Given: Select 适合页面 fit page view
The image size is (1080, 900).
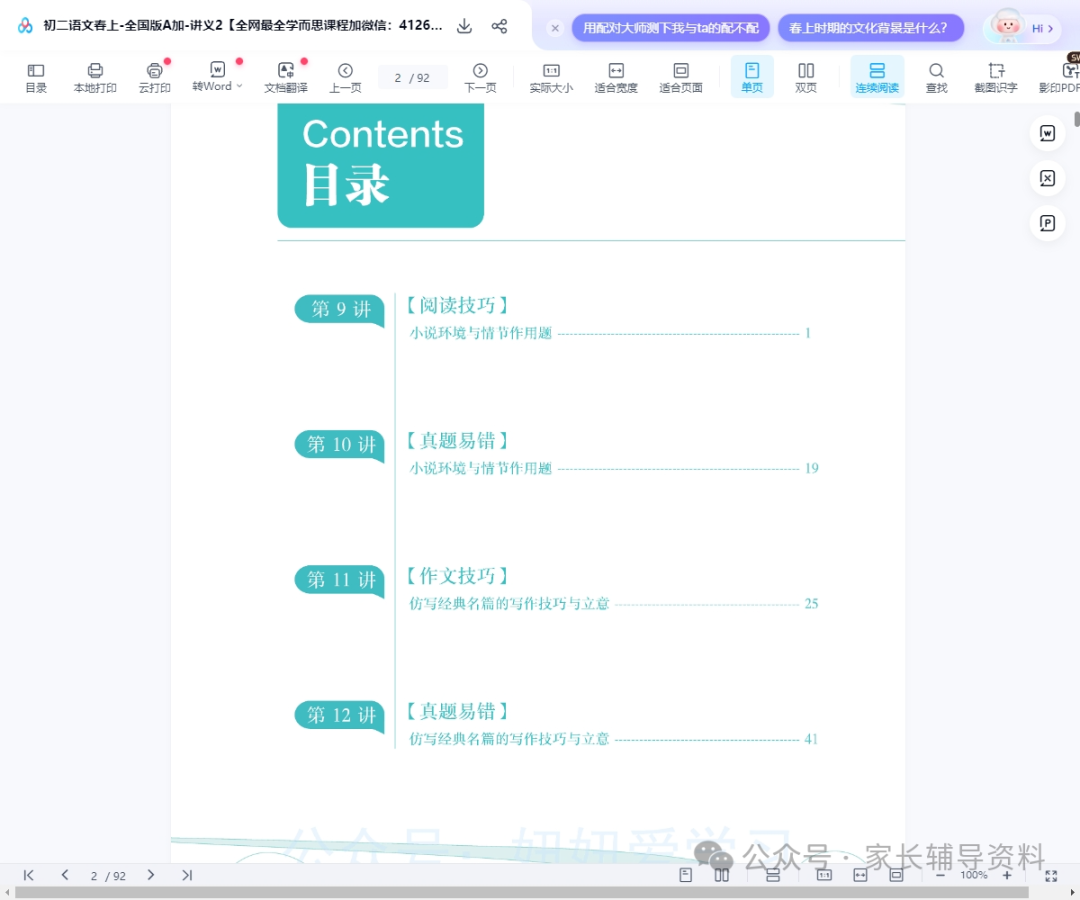Looking at the screenshot, I should tap(681, 78).
